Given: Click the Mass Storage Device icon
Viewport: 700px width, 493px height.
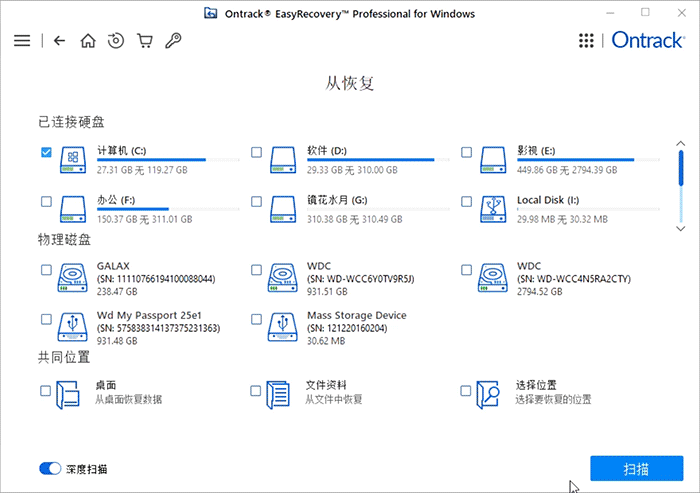Looking at the screenshot, I should tap(283, 327).
